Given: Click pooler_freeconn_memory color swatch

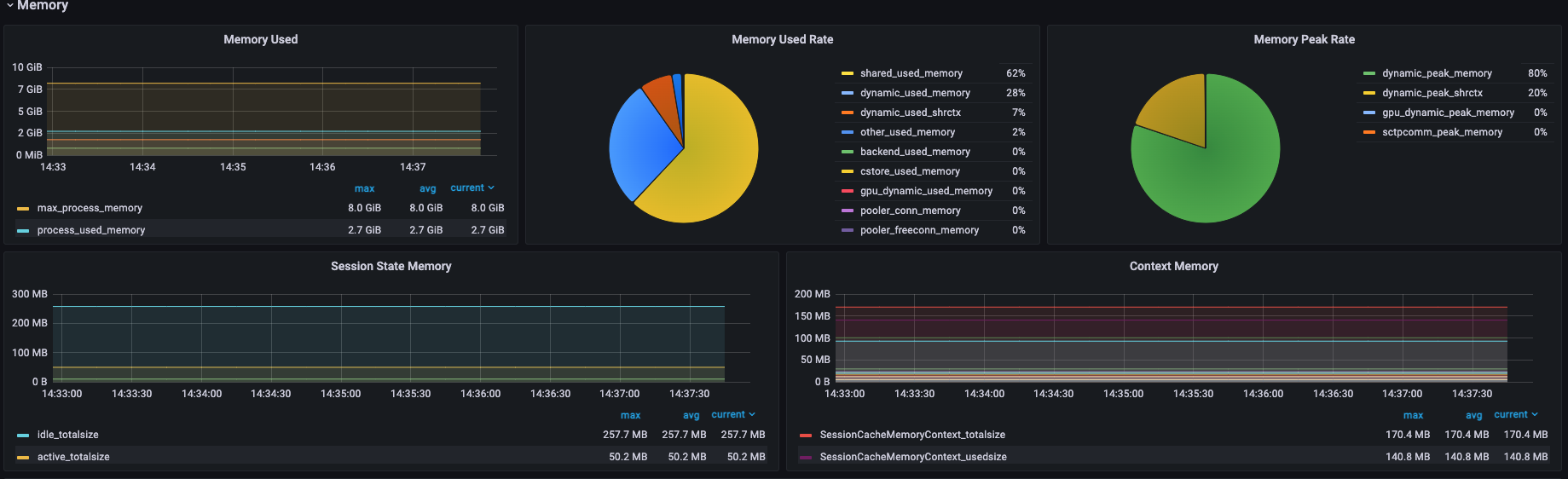Looking at the screenshot, I should pos(848,230).
